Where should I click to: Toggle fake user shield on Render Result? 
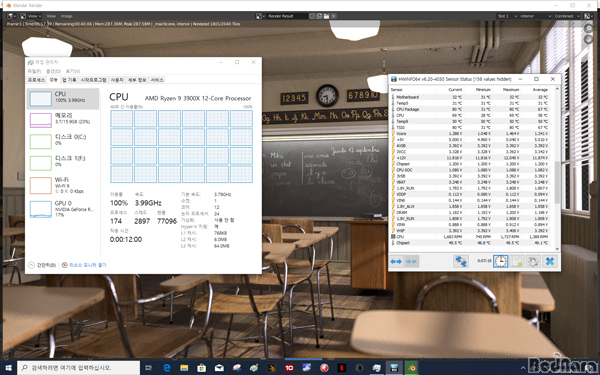click(x=312, y=16)
